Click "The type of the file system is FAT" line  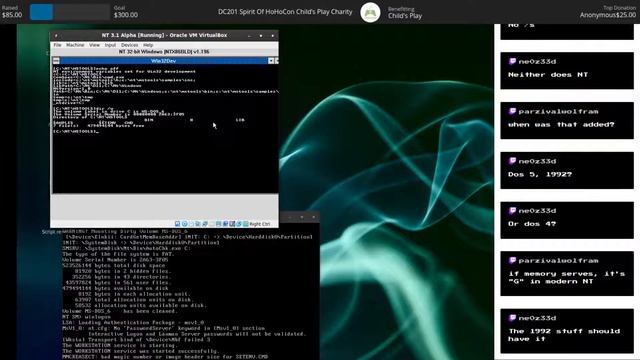pos(118,254)
